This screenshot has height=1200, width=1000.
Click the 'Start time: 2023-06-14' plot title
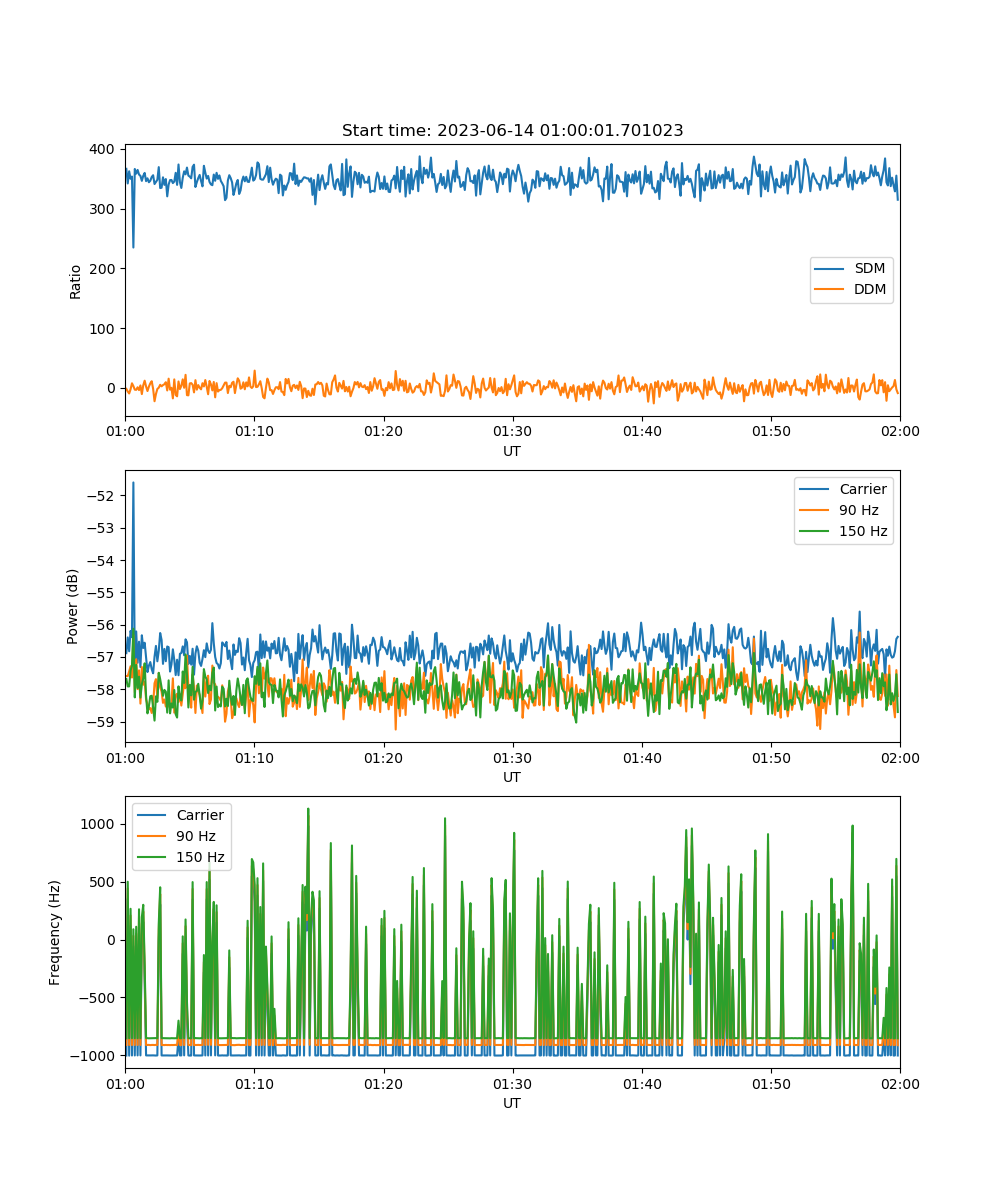(x=512, y=131)
